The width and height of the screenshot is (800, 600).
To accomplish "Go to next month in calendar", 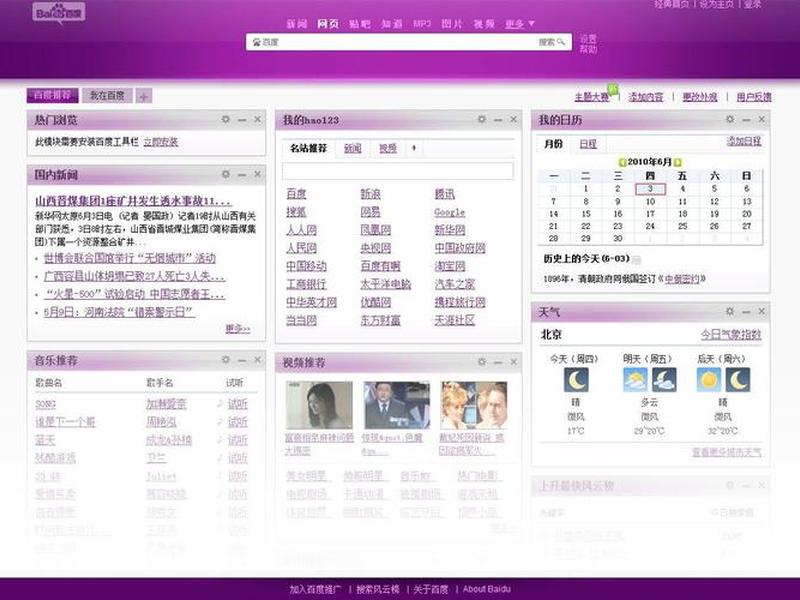I will 678,162.
